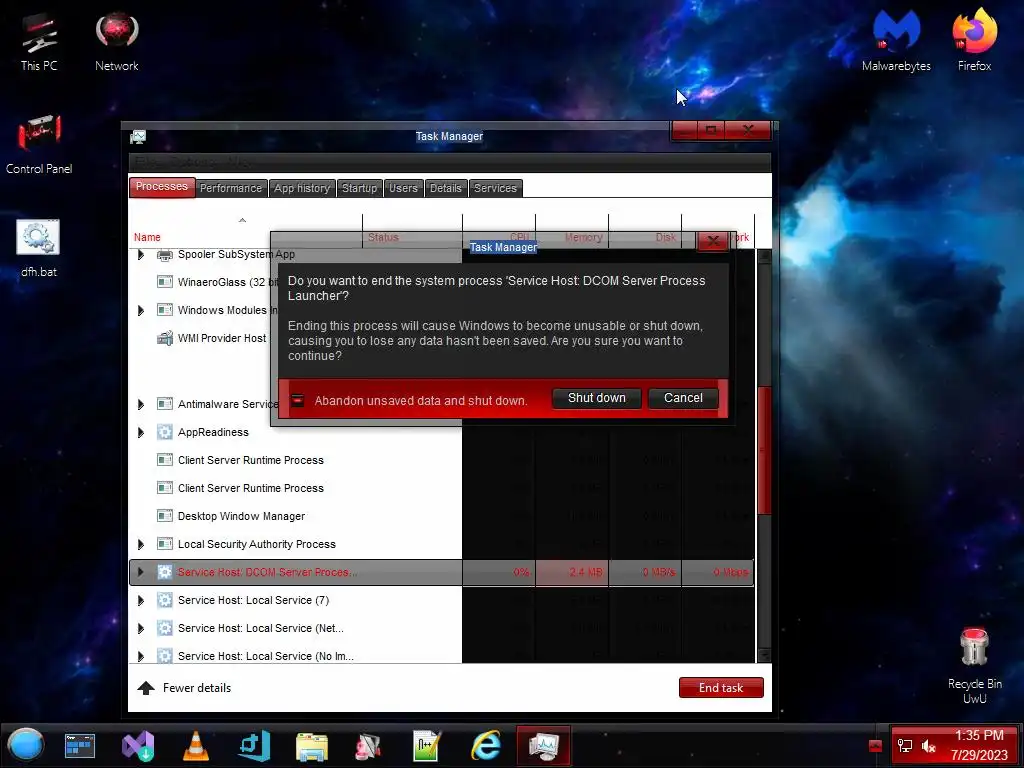1024x768 pixels.
Task: Open File Explorer from taskbar
Action: click(x=312, y=746)
